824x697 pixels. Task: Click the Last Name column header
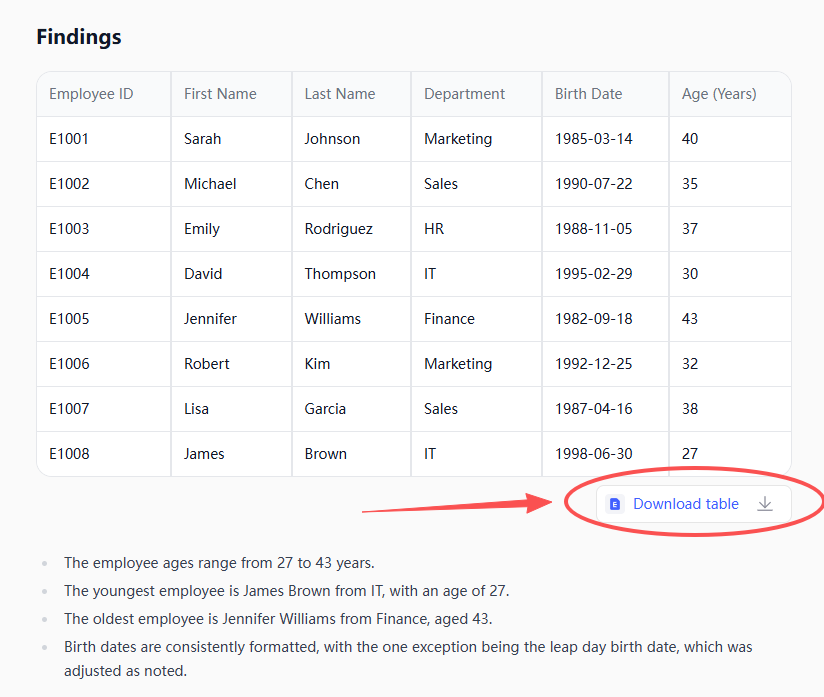[x=340, y=94]
